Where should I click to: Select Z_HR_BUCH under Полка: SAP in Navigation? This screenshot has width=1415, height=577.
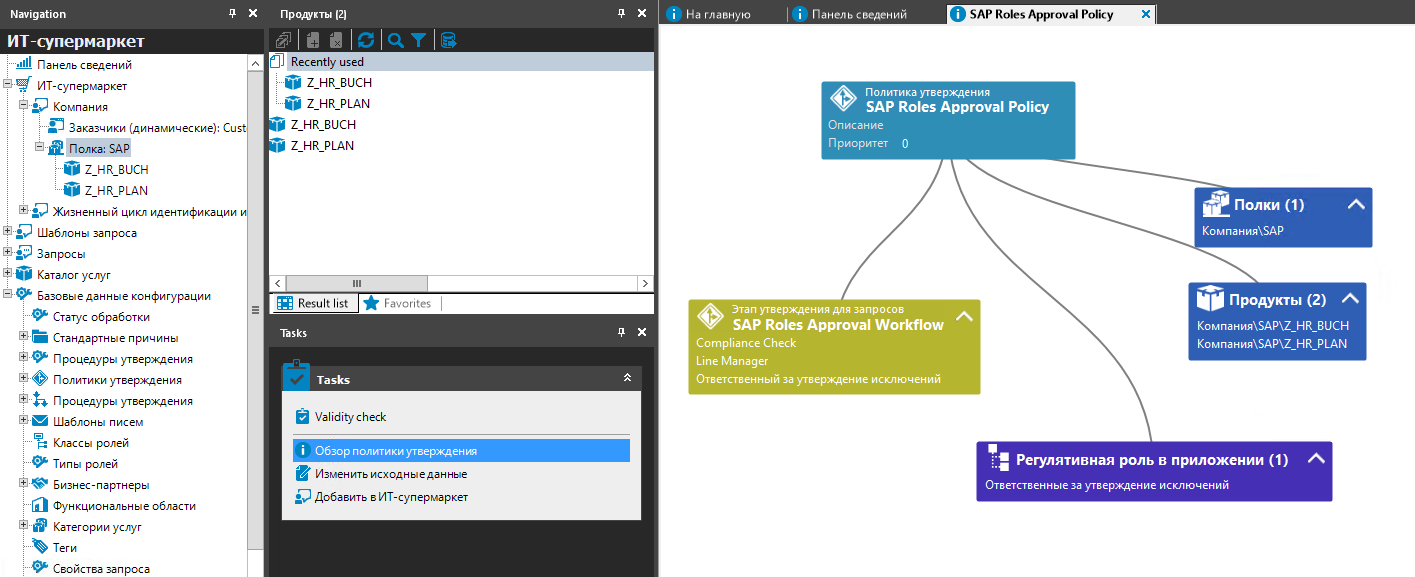[116, 169]
